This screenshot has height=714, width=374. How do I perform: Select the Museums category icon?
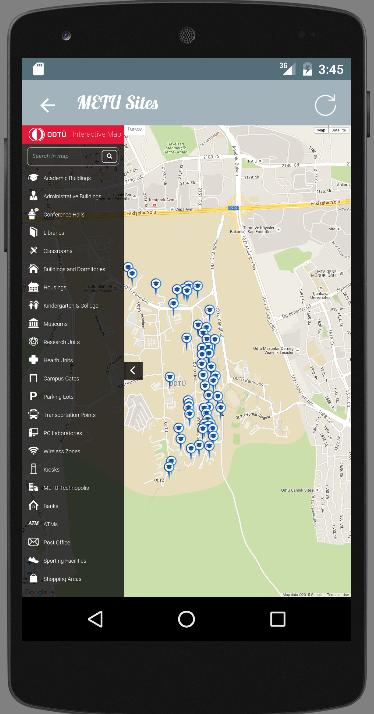click(x=33, y=324)
